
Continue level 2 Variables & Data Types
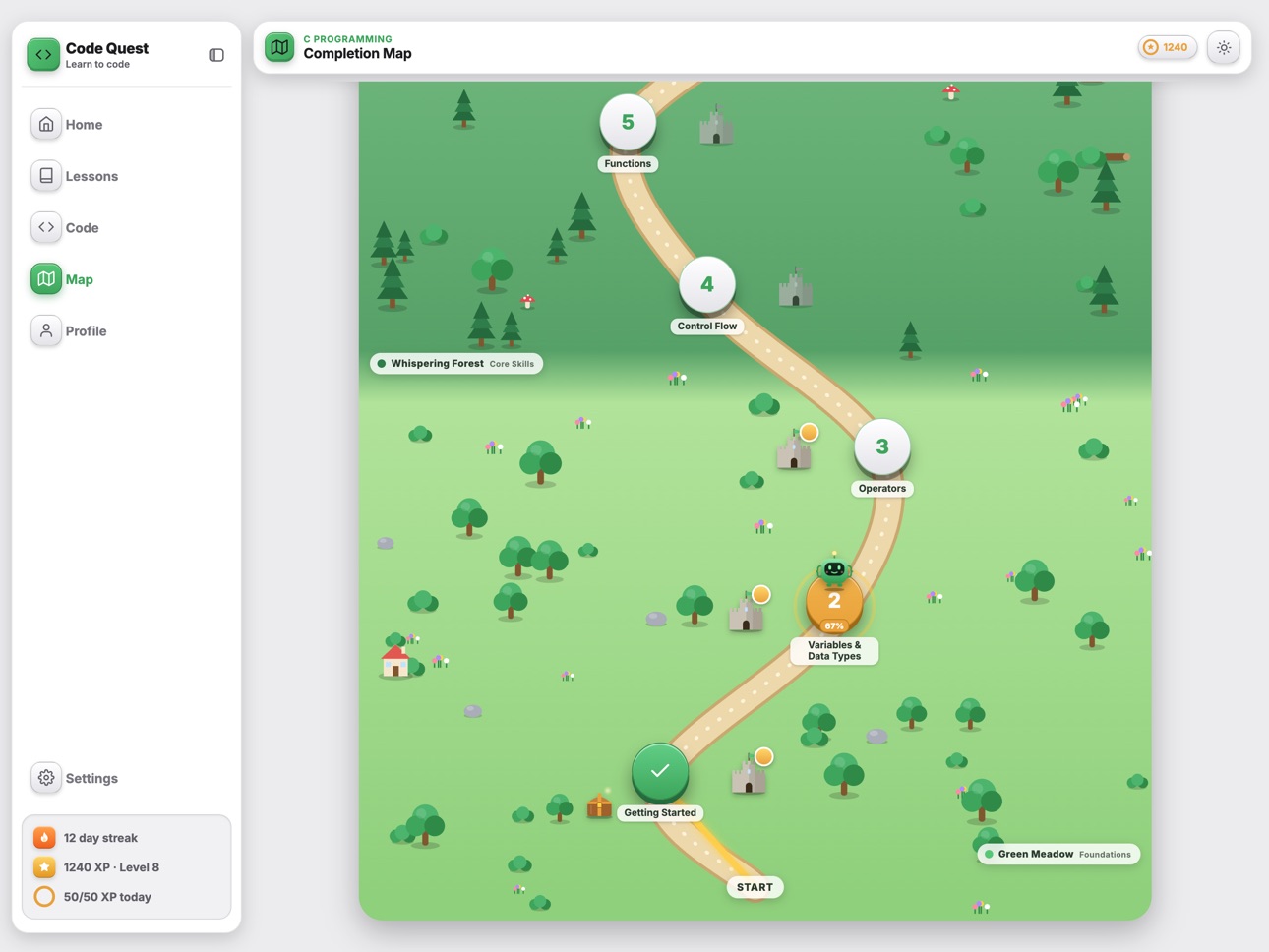pos(834,604)
